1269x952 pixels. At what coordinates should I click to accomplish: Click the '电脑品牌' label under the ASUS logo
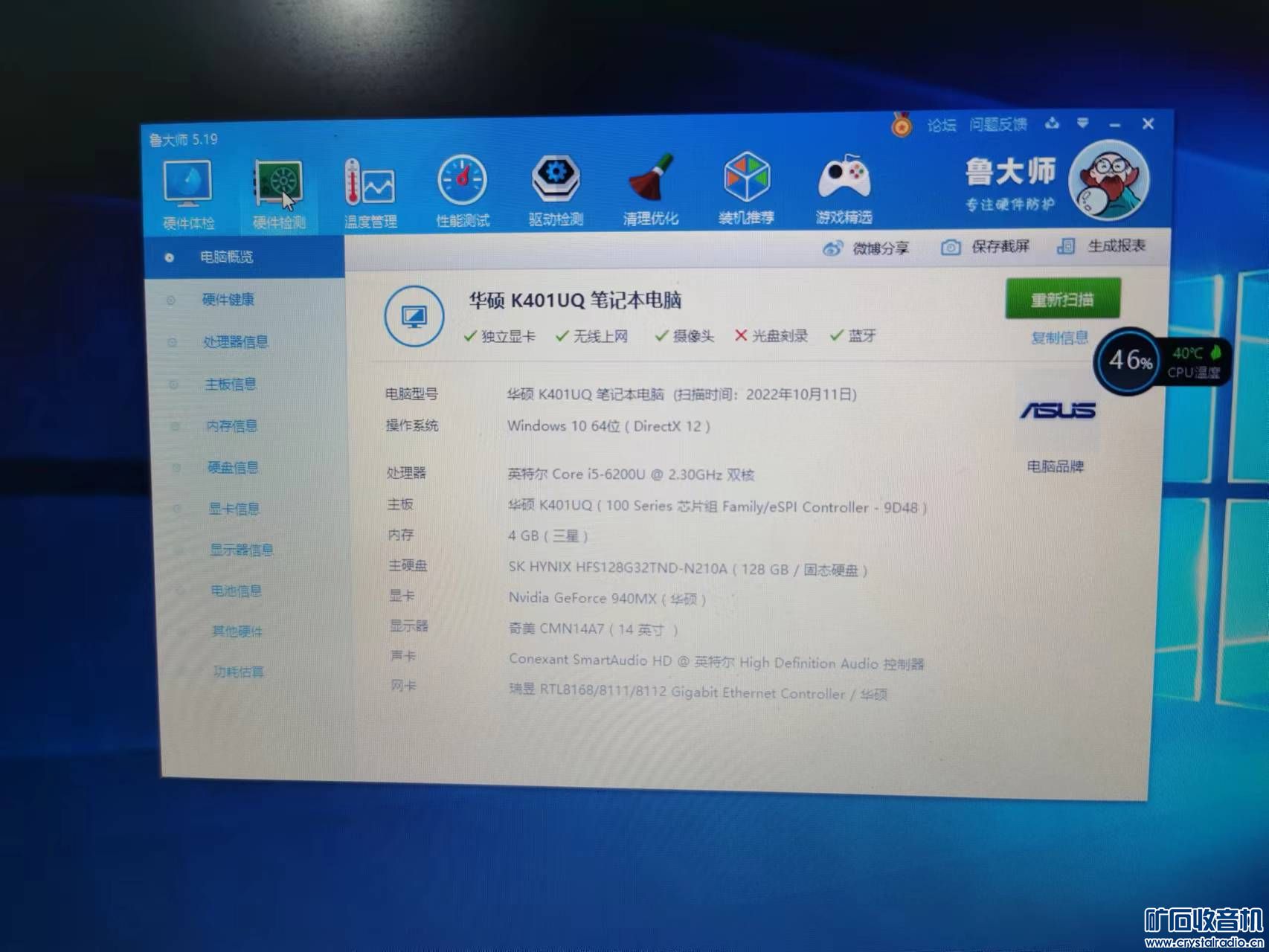1056,467
